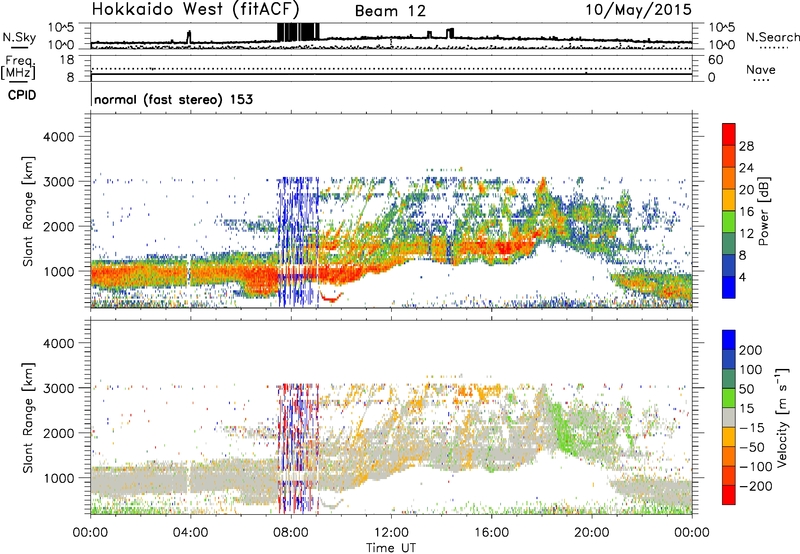Select the 'Slant Range [km]' label of the power panel
This screenshot has height=554, width=800.
coord(28,211)
